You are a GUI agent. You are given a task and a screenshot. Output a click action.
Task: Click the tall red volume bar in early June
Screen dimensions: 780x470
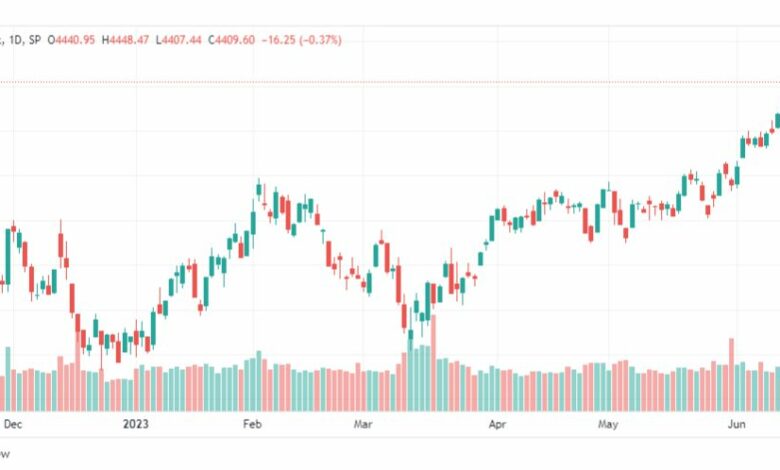(x=731, y=373)
